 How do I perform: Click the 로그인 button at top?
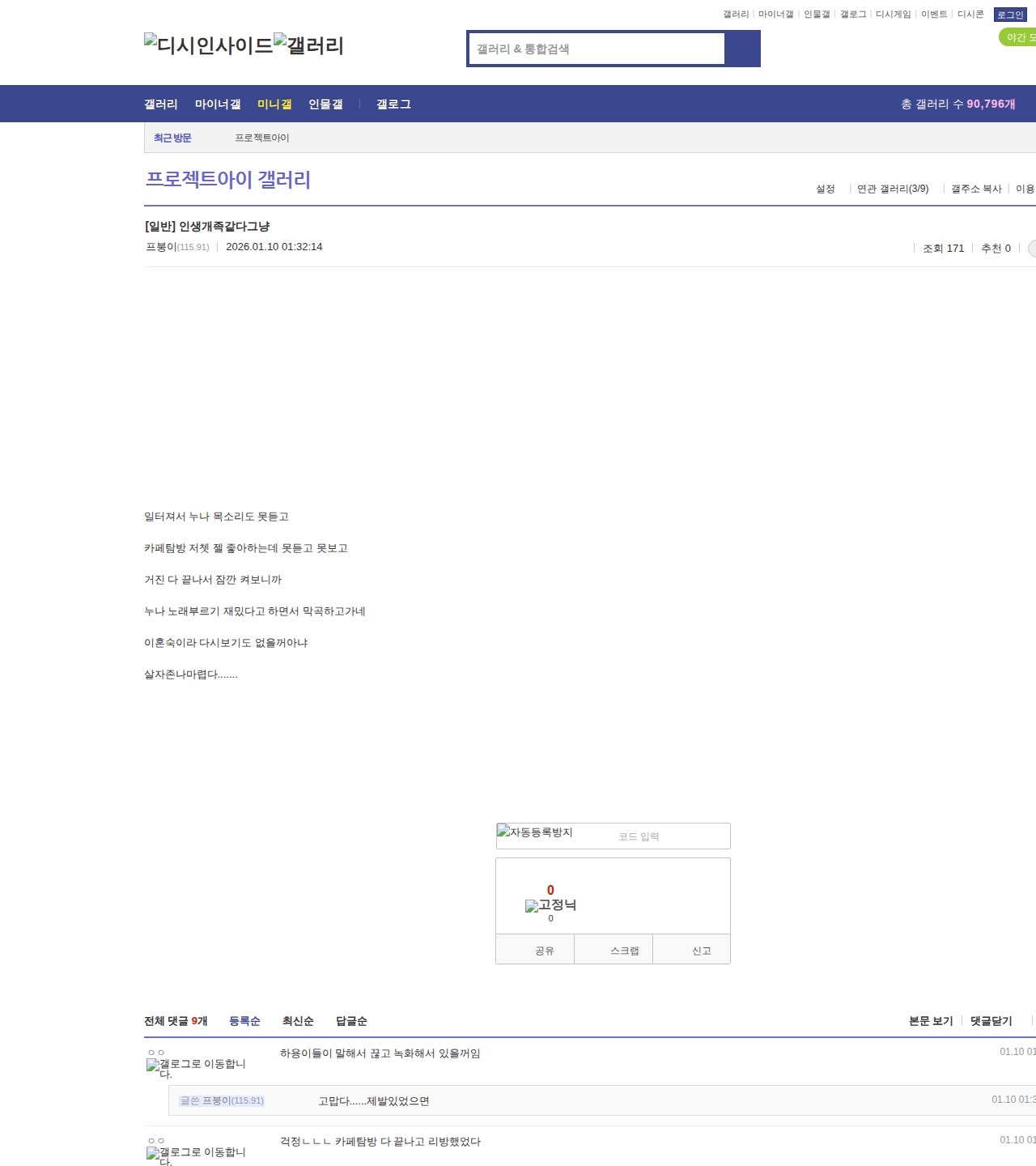click(1009, 15)
